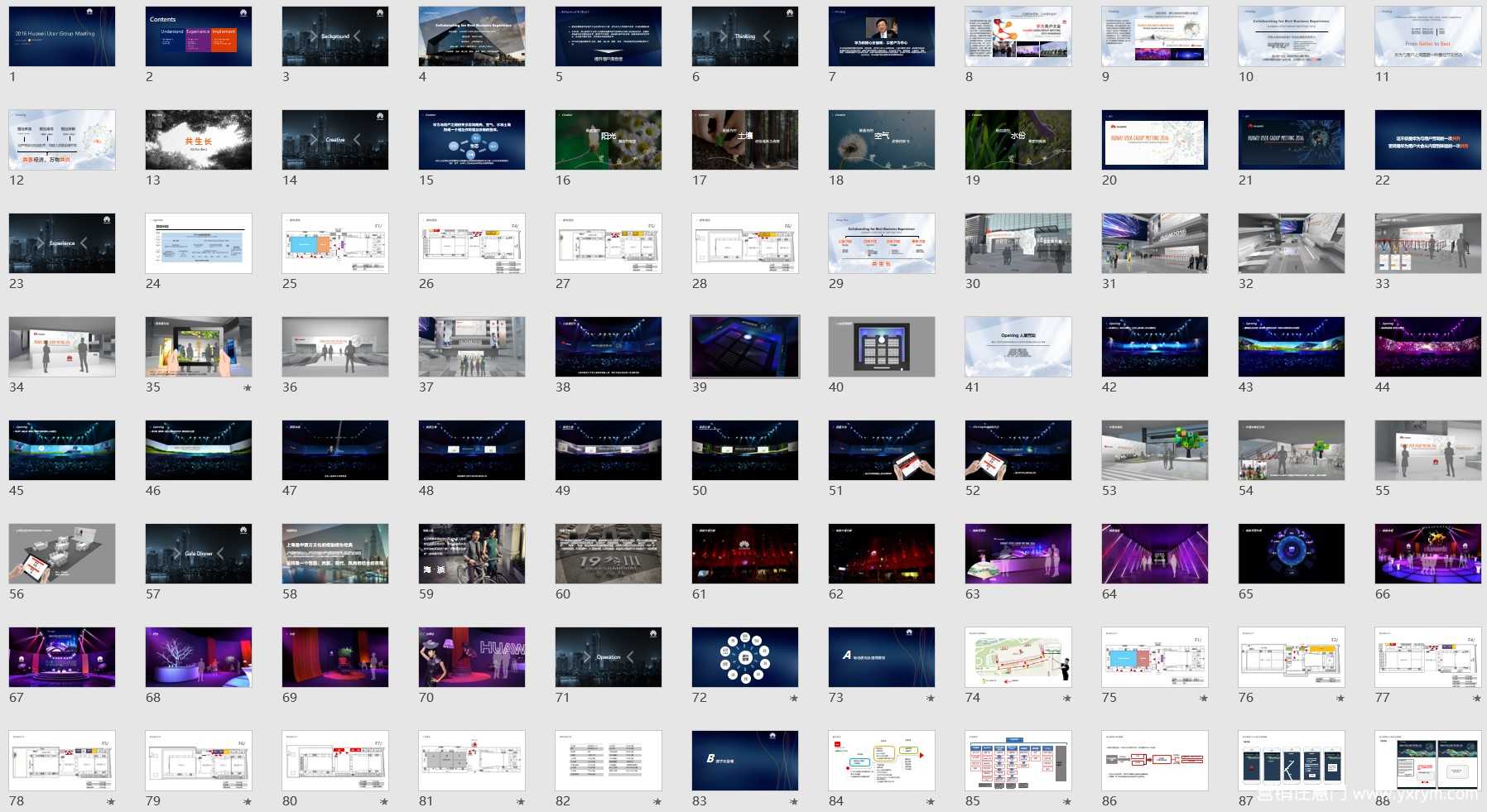Select slide 74 map route thumbnail

click(1018, 657)
